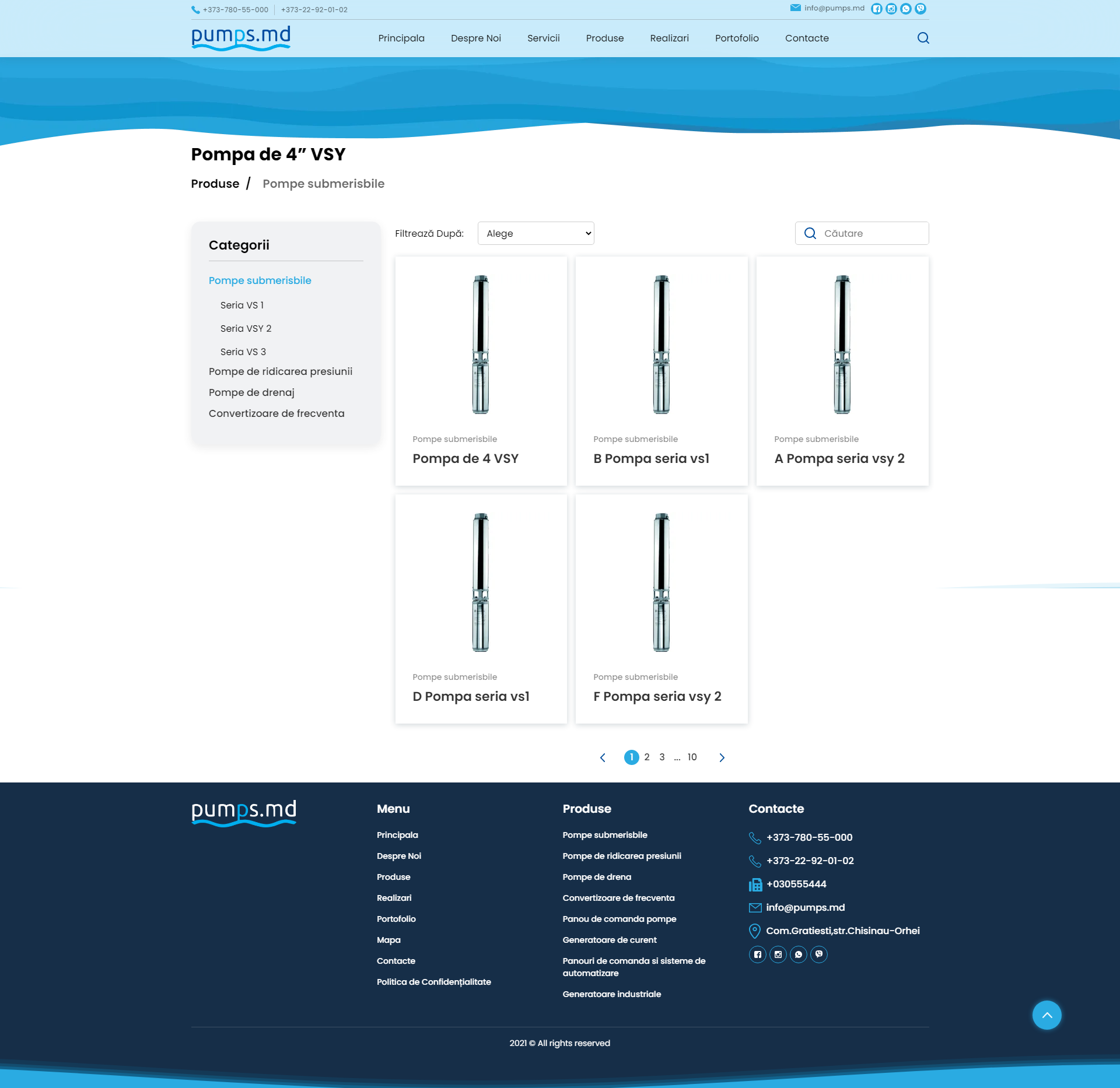This screenshot has width=1120, height=1088.
Task: Go to next page arrow in pagination
Action: pos(722,757)
